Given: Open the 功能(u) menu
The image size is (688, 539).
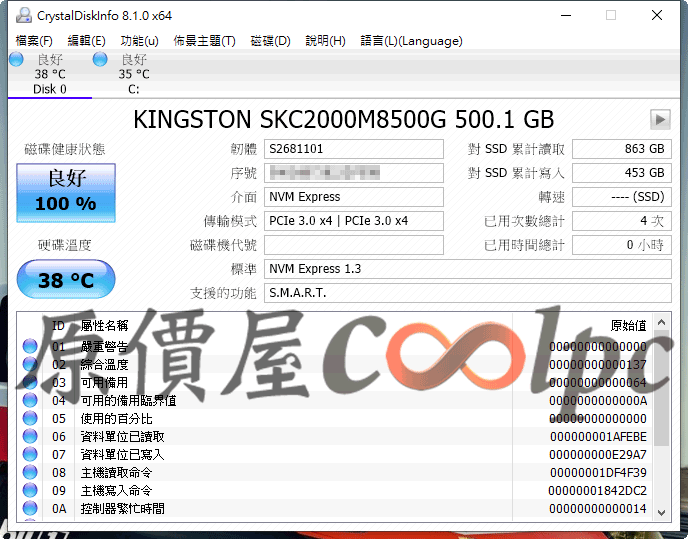Looking at the screenshot, I should pos(139,41).
